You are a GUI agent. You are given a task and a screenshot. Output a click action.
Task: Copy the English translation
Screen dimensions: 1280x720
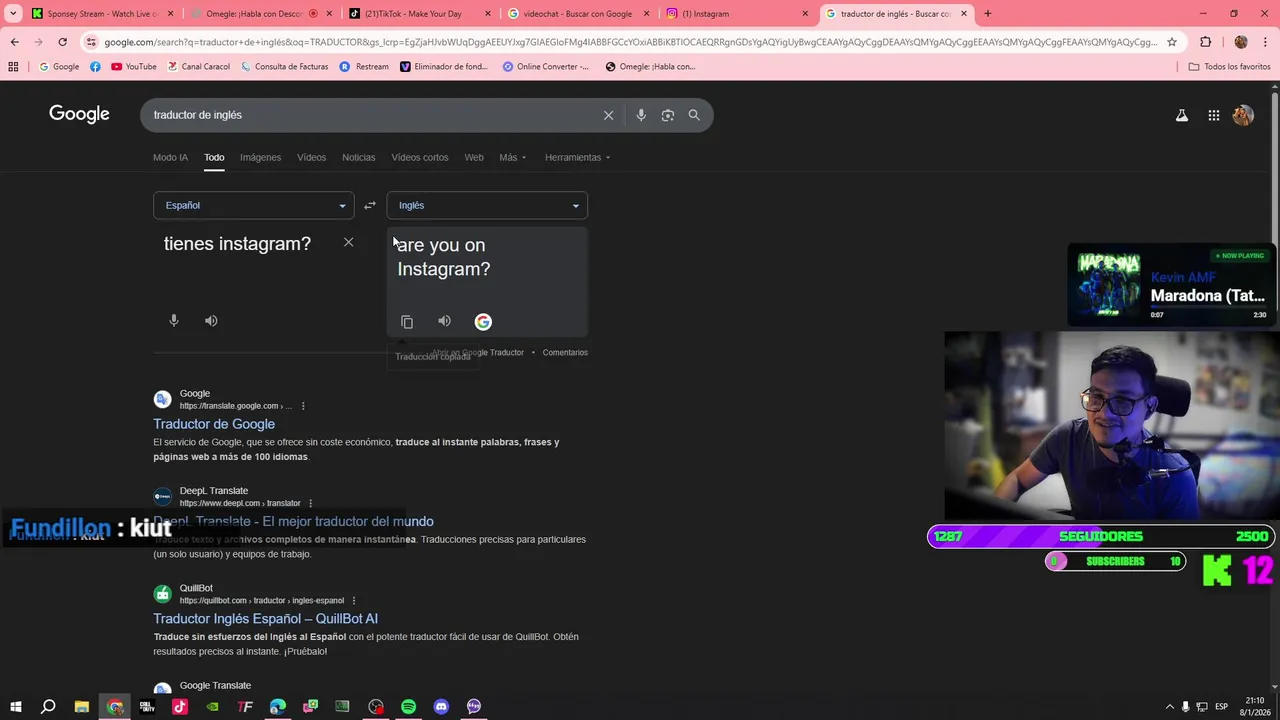[407, 322]
